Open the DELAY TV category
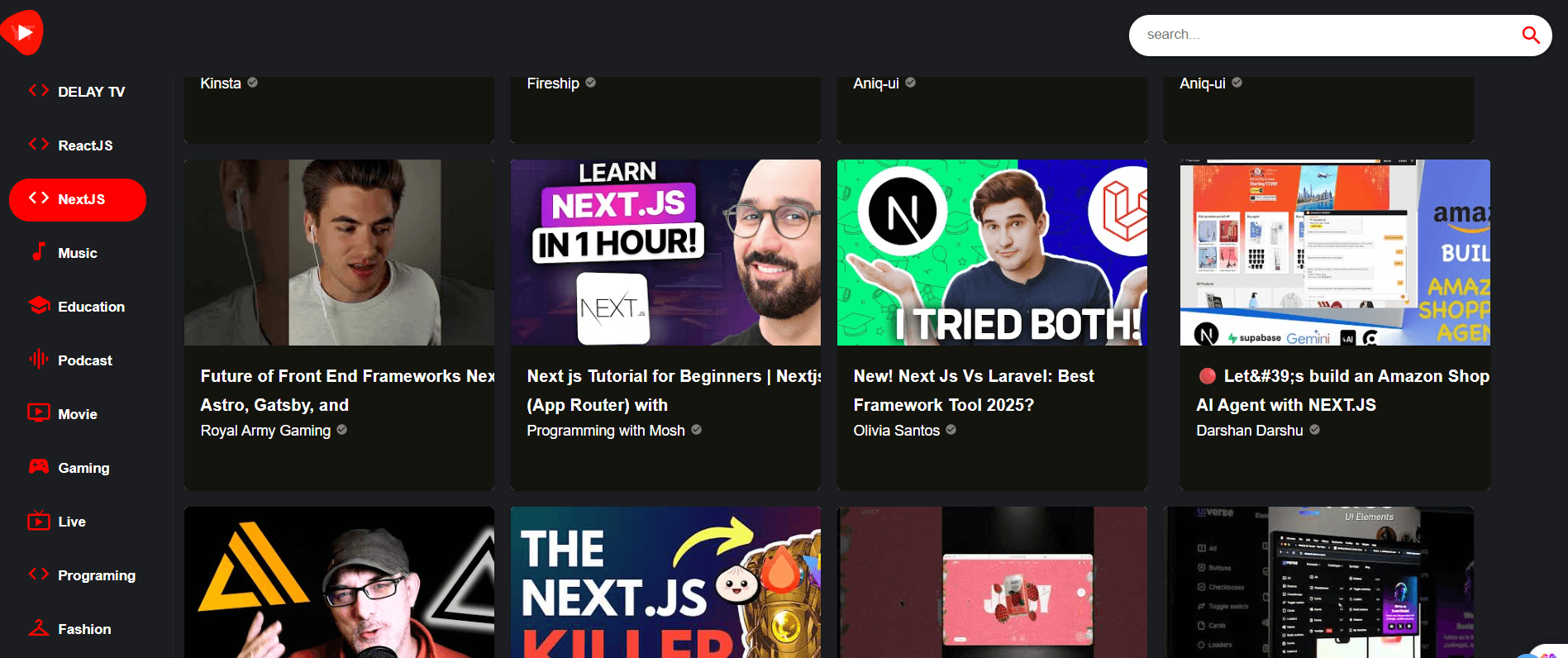This screenshot has width=1568, height=658. (78, 92)
